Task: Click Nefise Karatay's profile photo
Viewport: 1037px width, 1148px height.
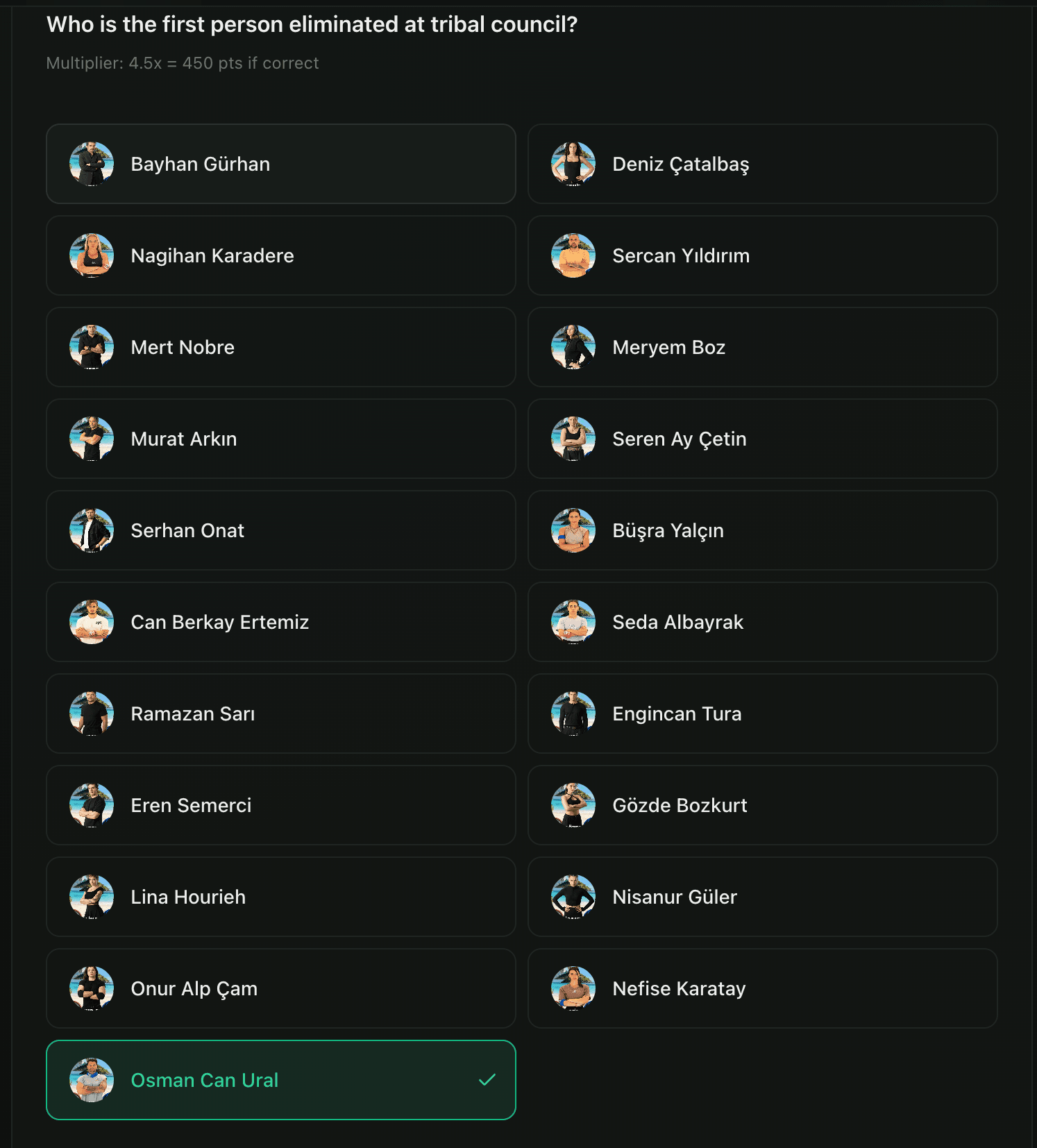Action: point(573,988)
